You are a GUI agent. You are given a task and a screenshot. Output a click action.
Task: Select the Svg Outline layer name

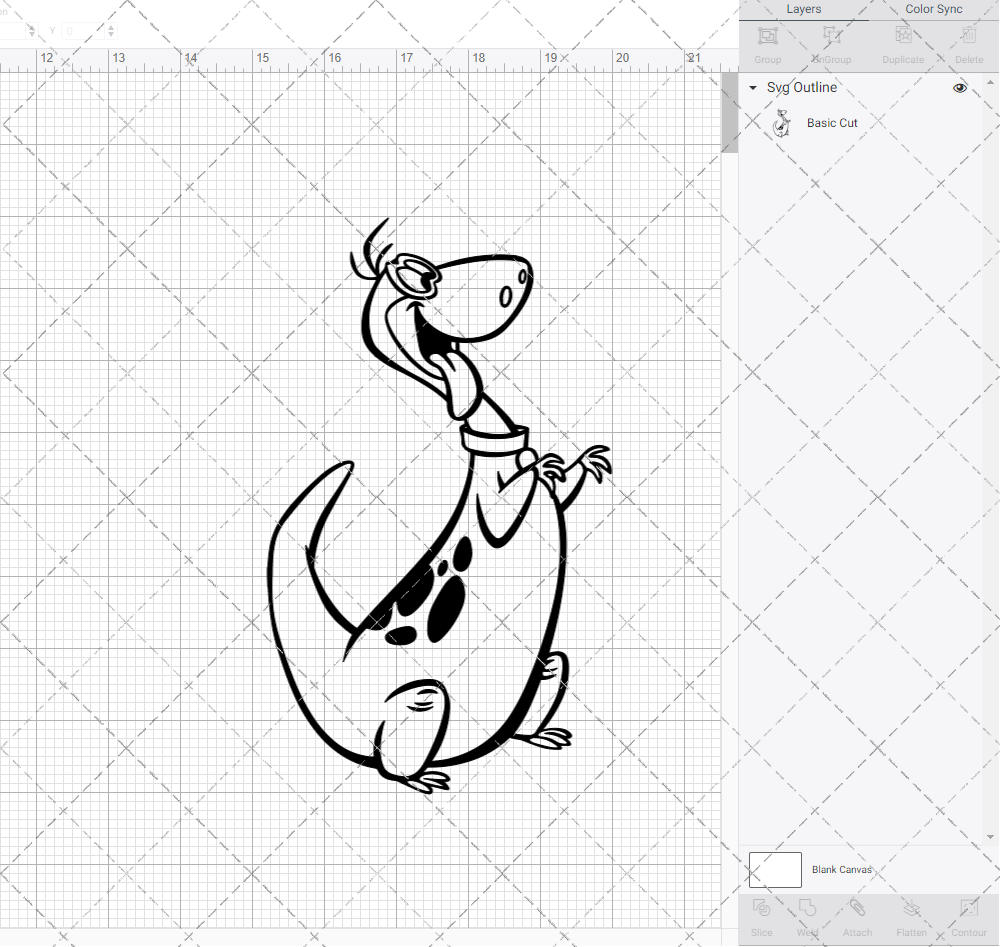point(802,87)
